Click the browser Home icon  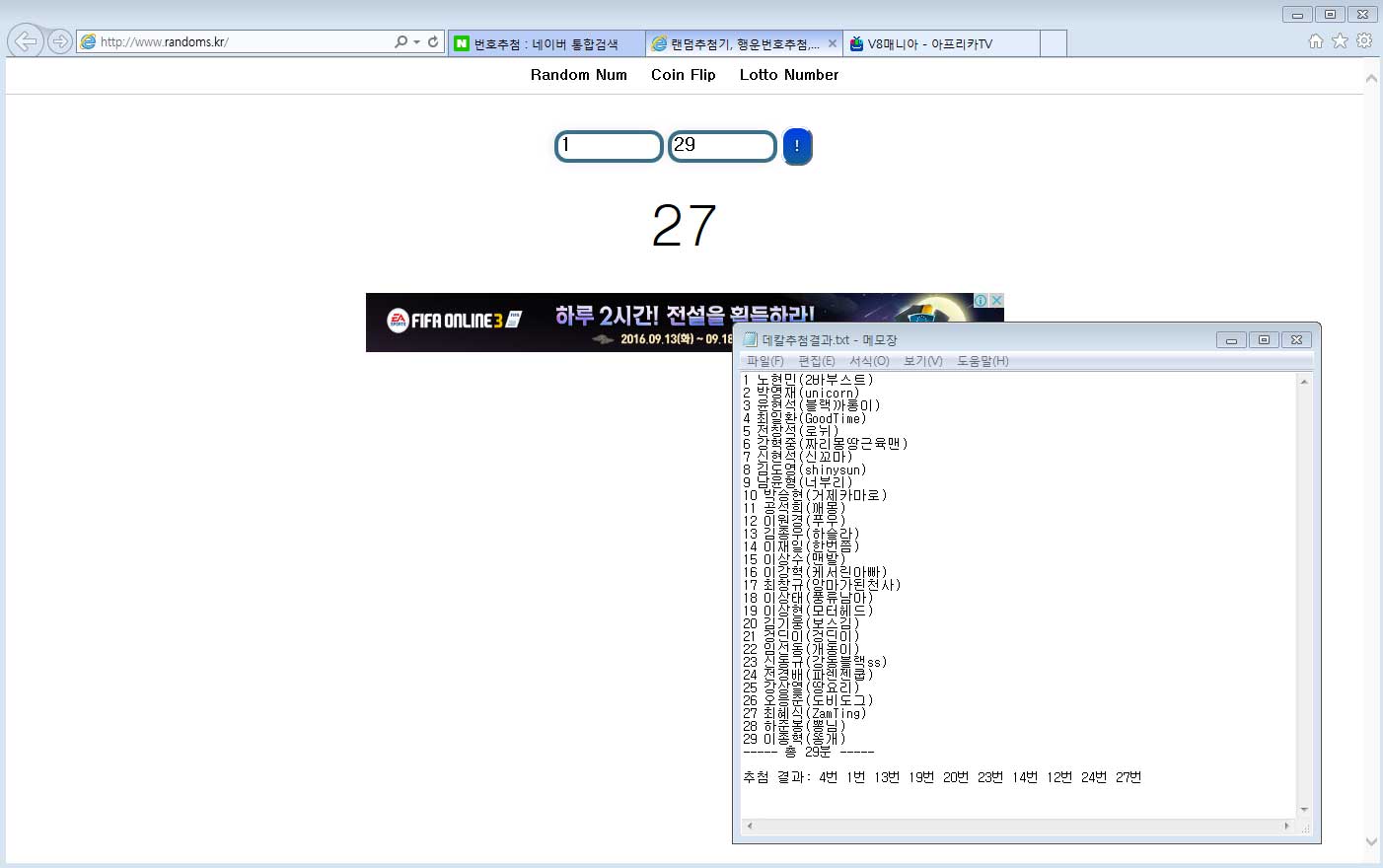[x=1315, y=40]
